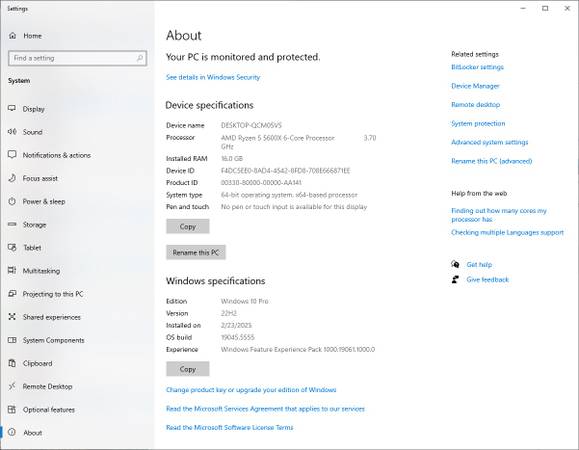Open the Get help icon
This screenshot has height=450, width=579.
pos(455,264)
